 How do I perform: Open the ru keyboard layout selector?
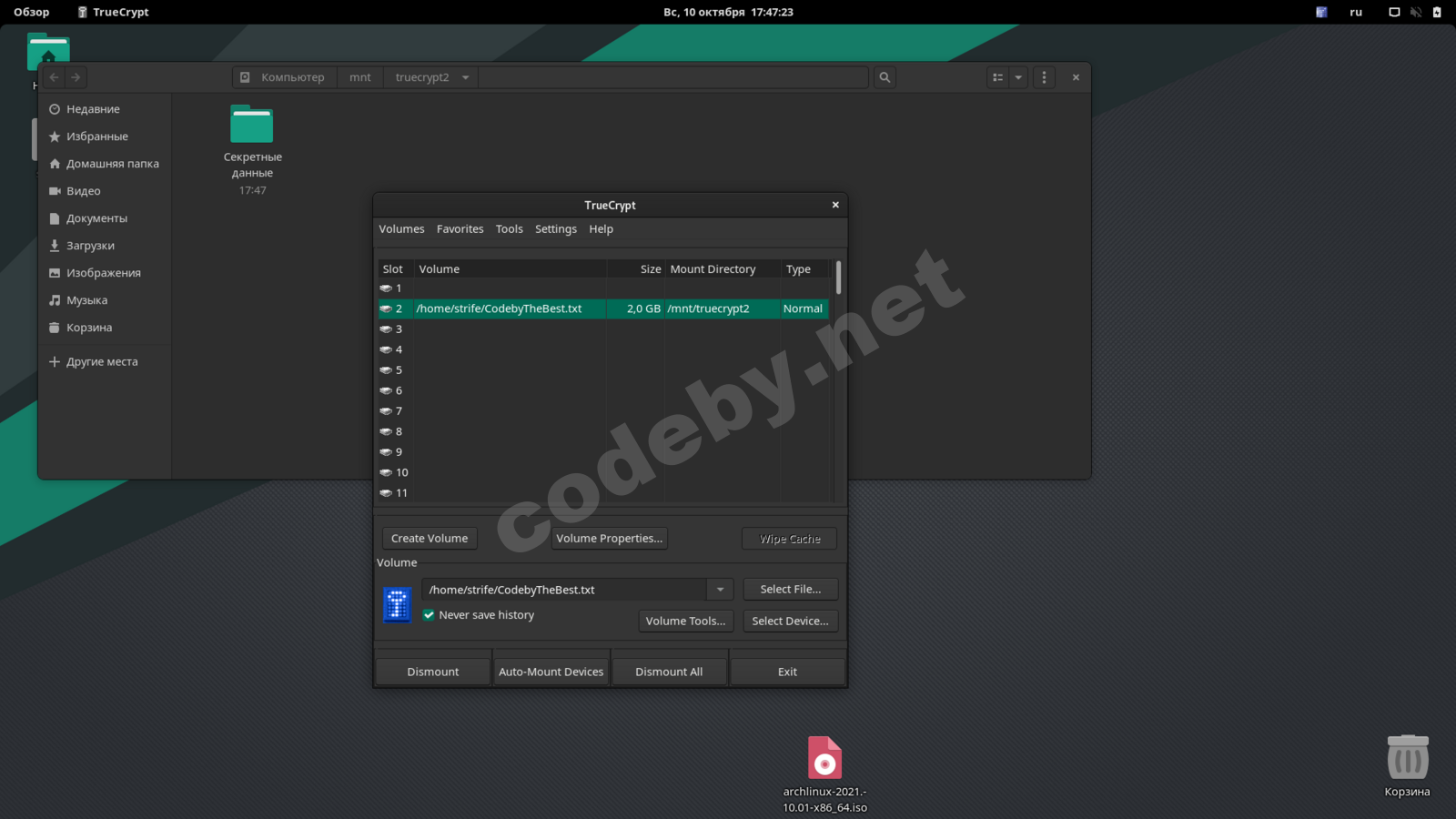tap(1356, 12)
